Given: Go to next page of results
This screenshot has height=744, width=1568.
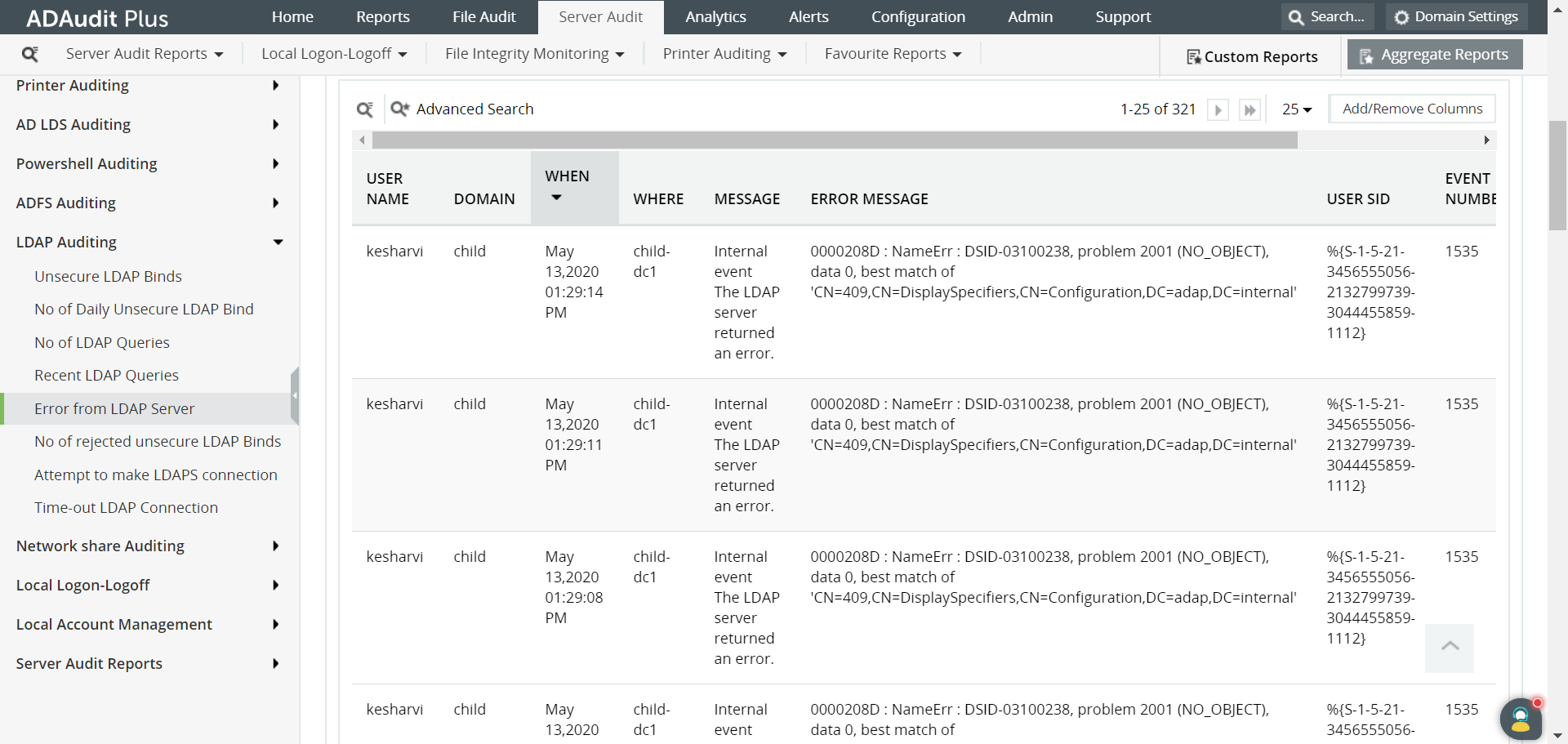Looking at the screenshot, I should (1218, 109).
